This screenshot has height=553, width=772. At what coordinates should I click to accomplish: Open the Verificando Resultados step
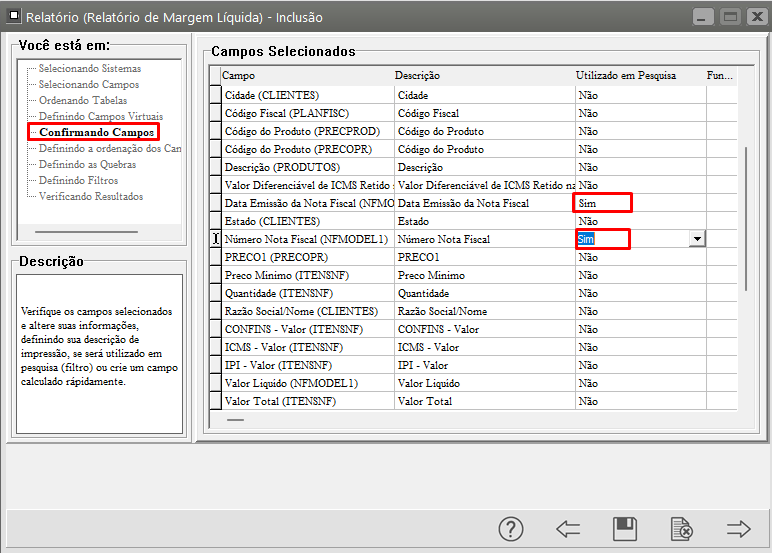click(x=90, y=196)
